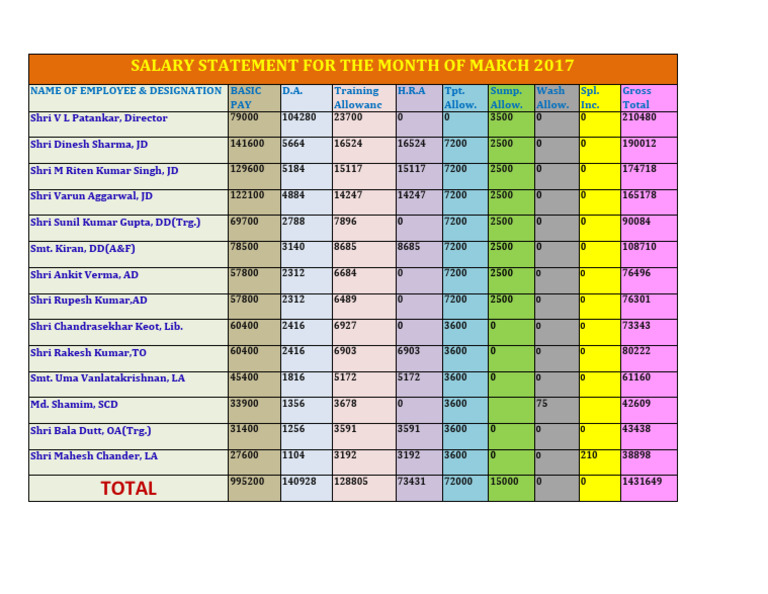
Task: Select Shri Rakesh Kumar,TO
Action: click(x=88, y=353)
